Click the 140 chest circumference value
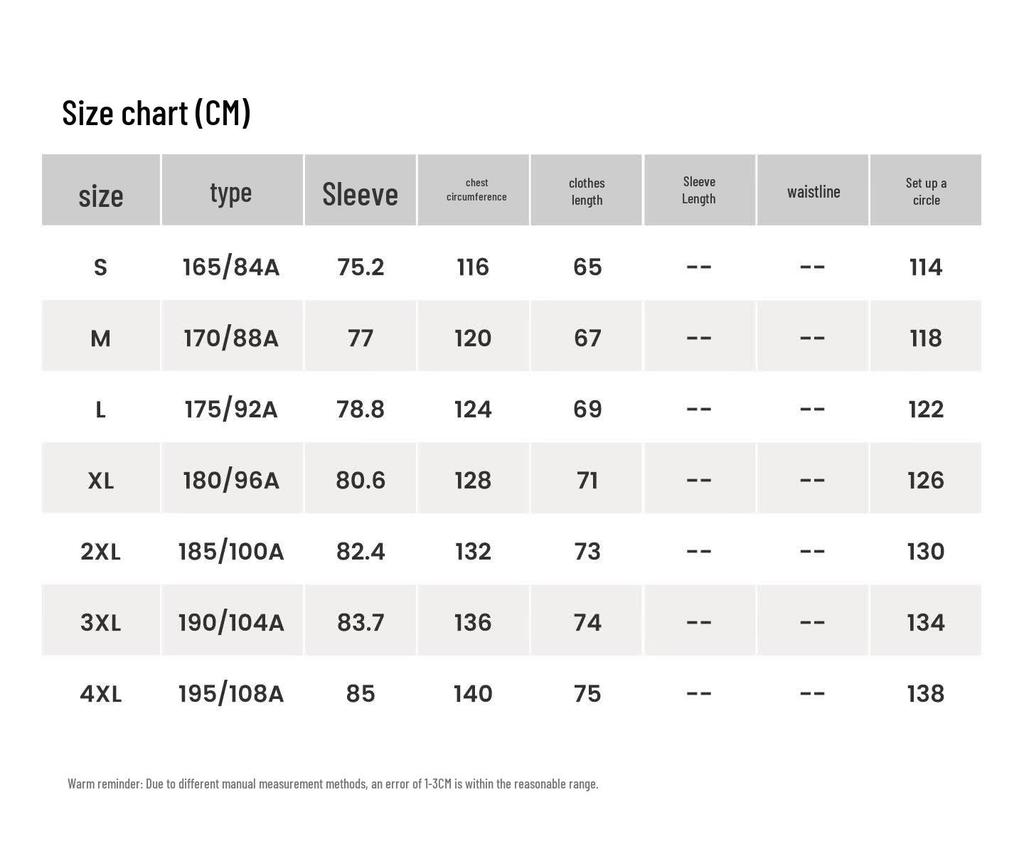 point(473,694)
